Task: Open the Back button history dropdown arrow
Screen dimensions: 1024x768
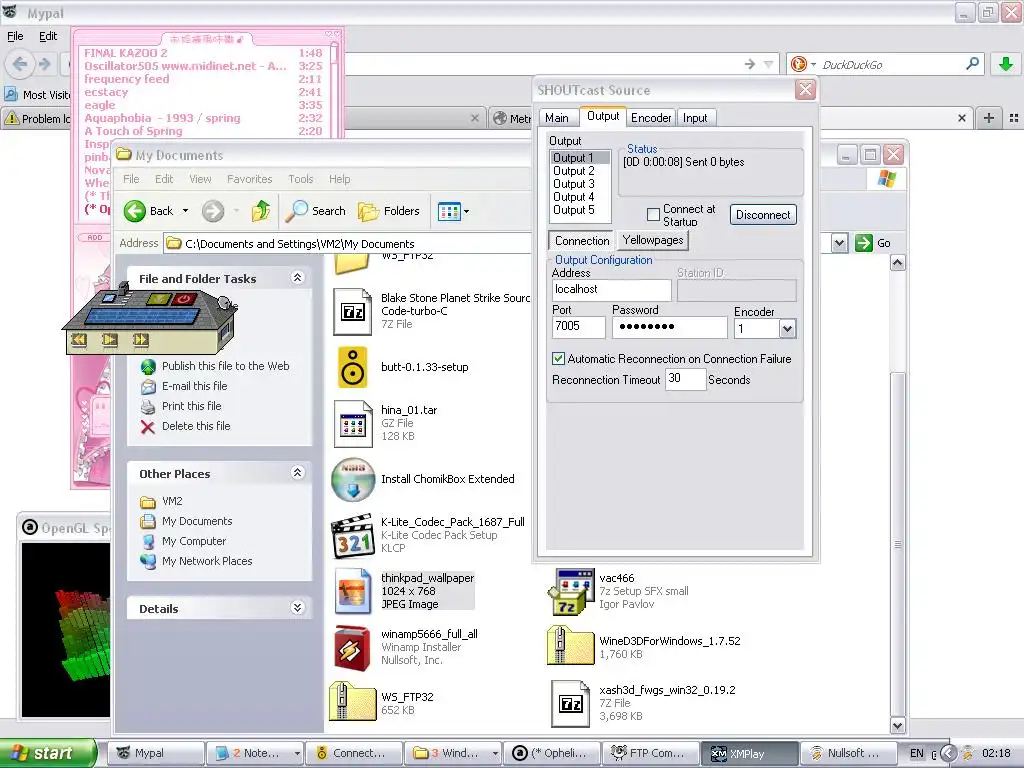Action: (x=185, y=211)
